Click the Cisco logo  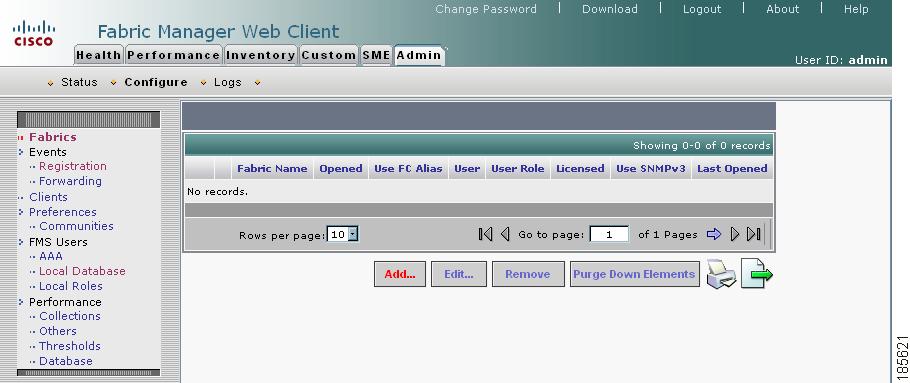point(34,33)
